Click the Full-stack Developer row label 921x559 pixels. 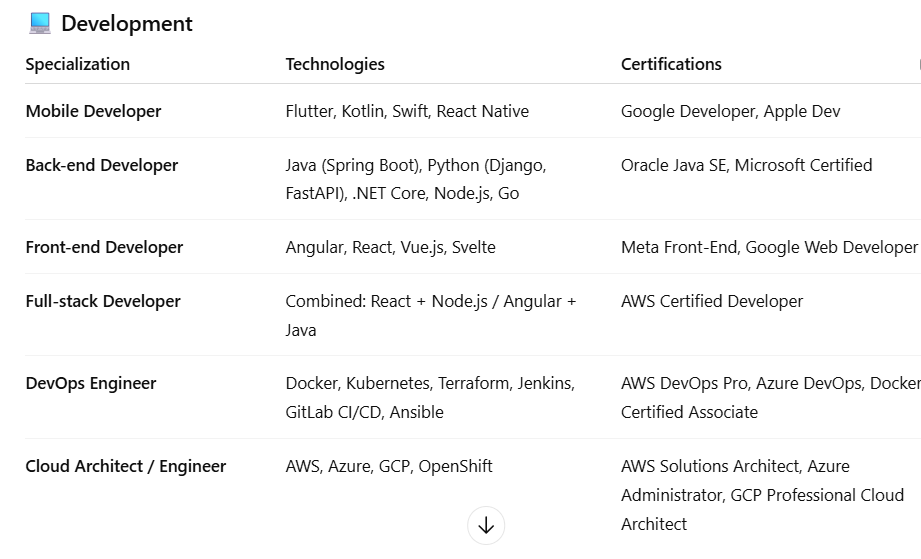click(103, 301)
